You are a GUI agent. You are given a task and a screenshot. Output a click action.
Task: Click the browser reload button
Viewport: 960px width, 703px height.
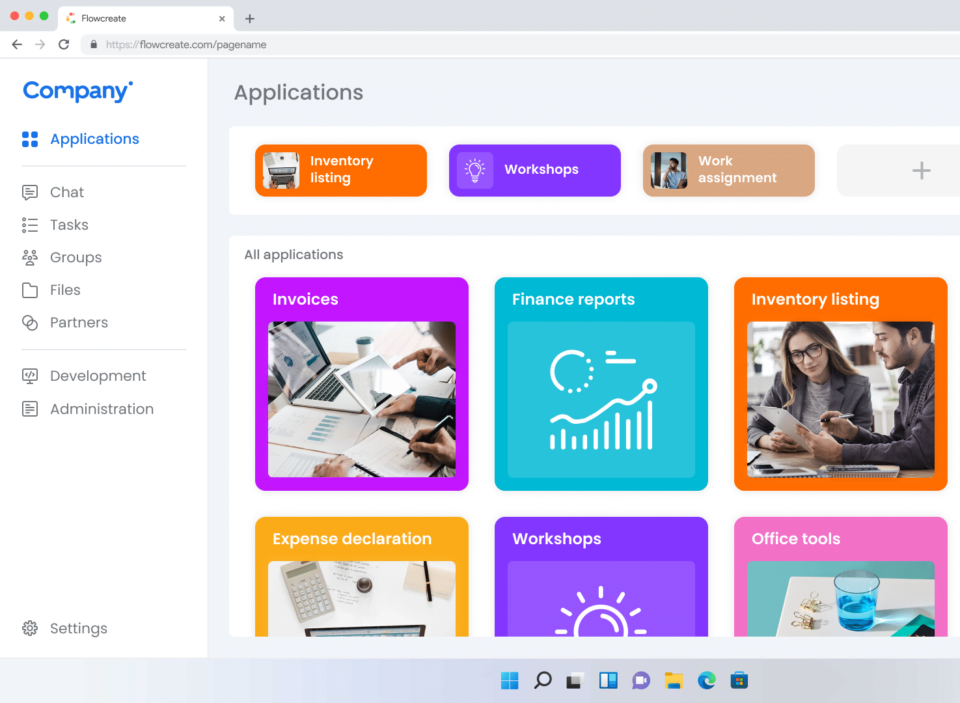[64, 44]
